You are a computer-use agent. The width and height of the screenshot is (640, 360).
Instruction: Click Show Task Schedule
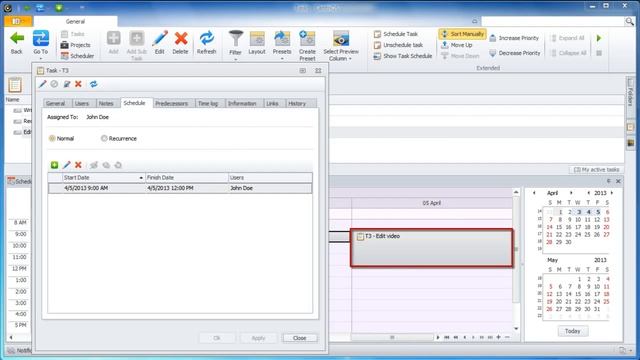402,56
